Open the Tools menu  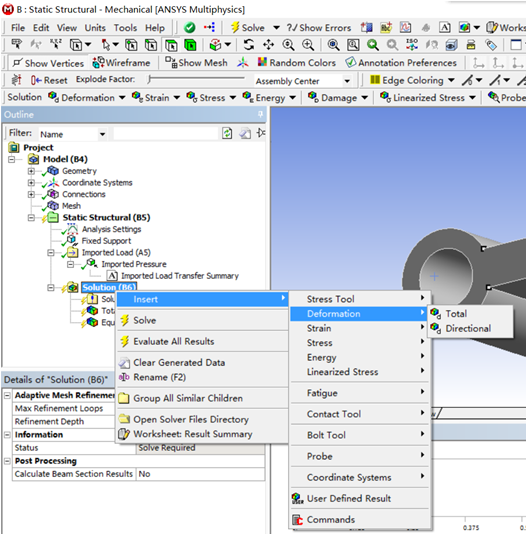125,28
